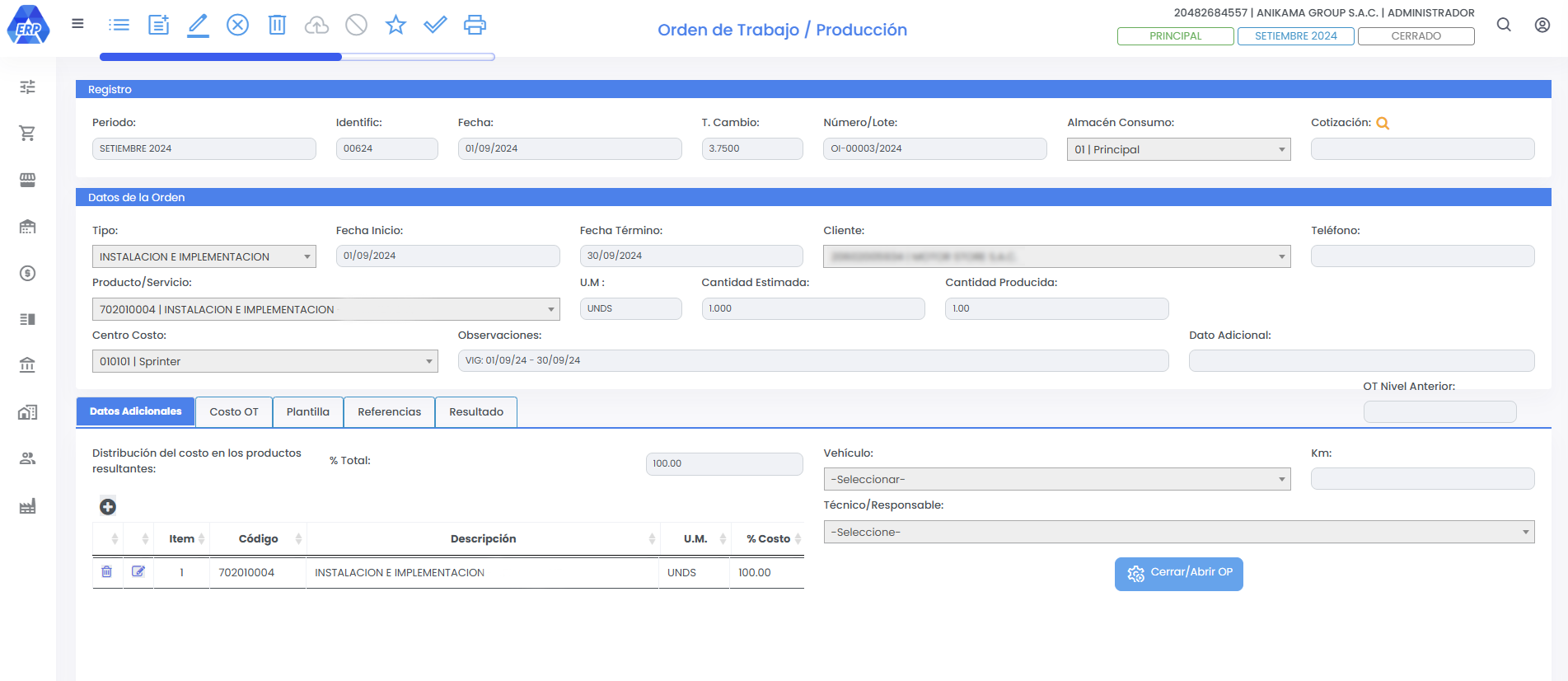Open the ERP logo home
1568x681 pixels.
(28, 25)
